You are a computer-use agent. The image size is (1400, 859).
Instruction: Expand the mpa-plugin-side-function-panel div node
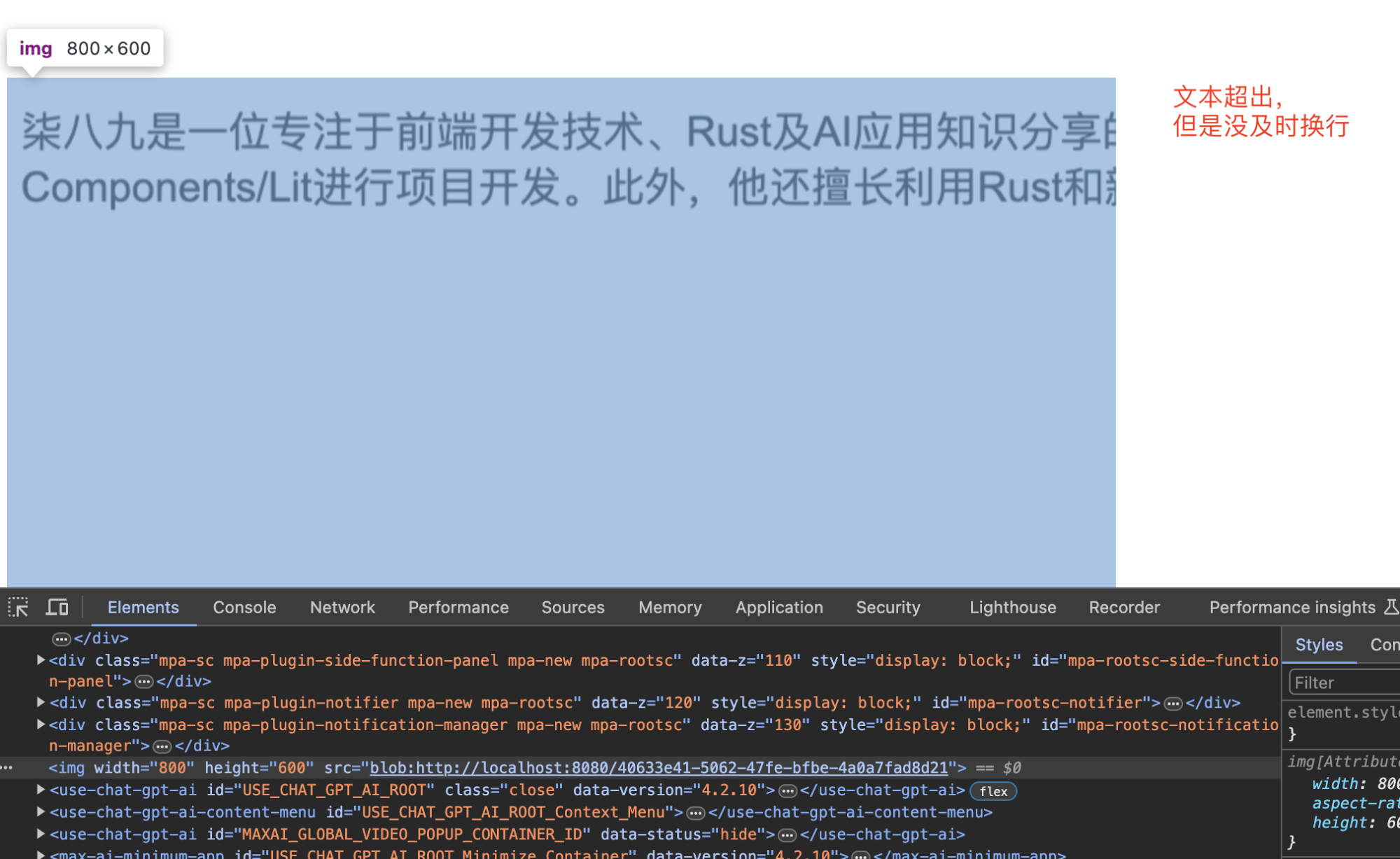tap(41, 659)
